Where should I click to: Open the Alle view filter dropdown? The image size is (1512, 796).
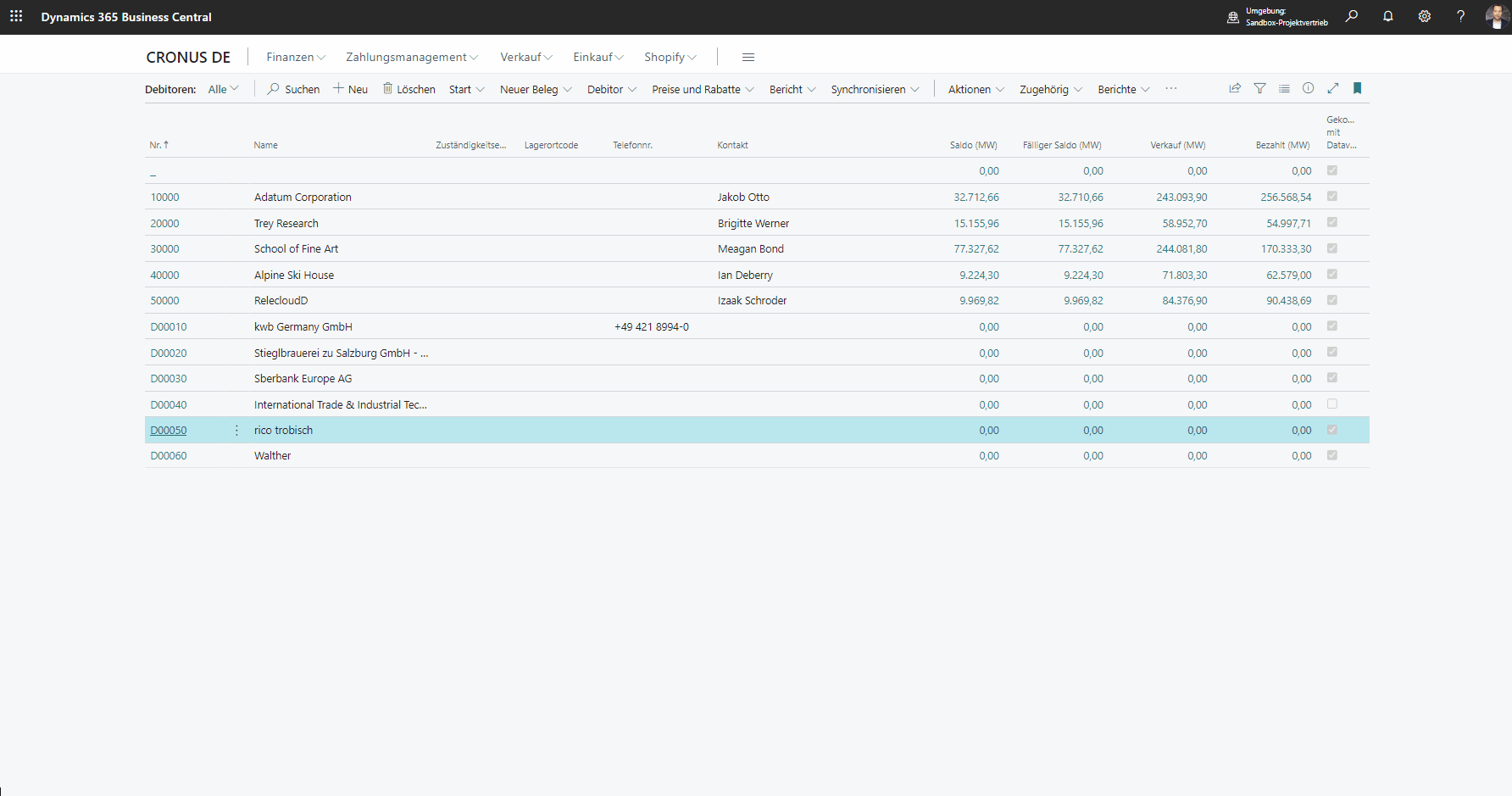coord(224,89)
